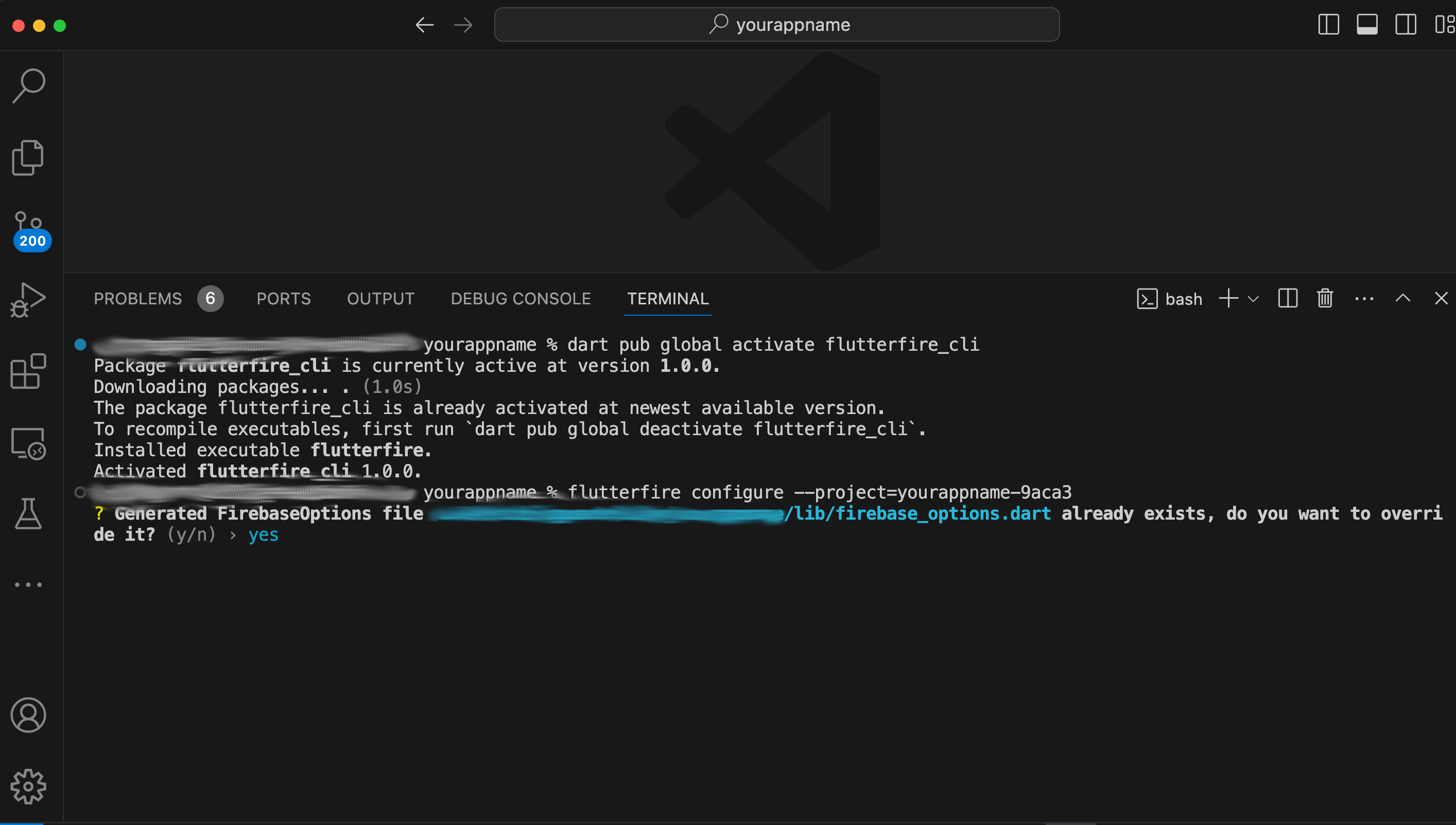Maximize panel size with the up chevron
This screenshot has width=1456, height=825.
pyautogui.click(x=1403, y=298)
